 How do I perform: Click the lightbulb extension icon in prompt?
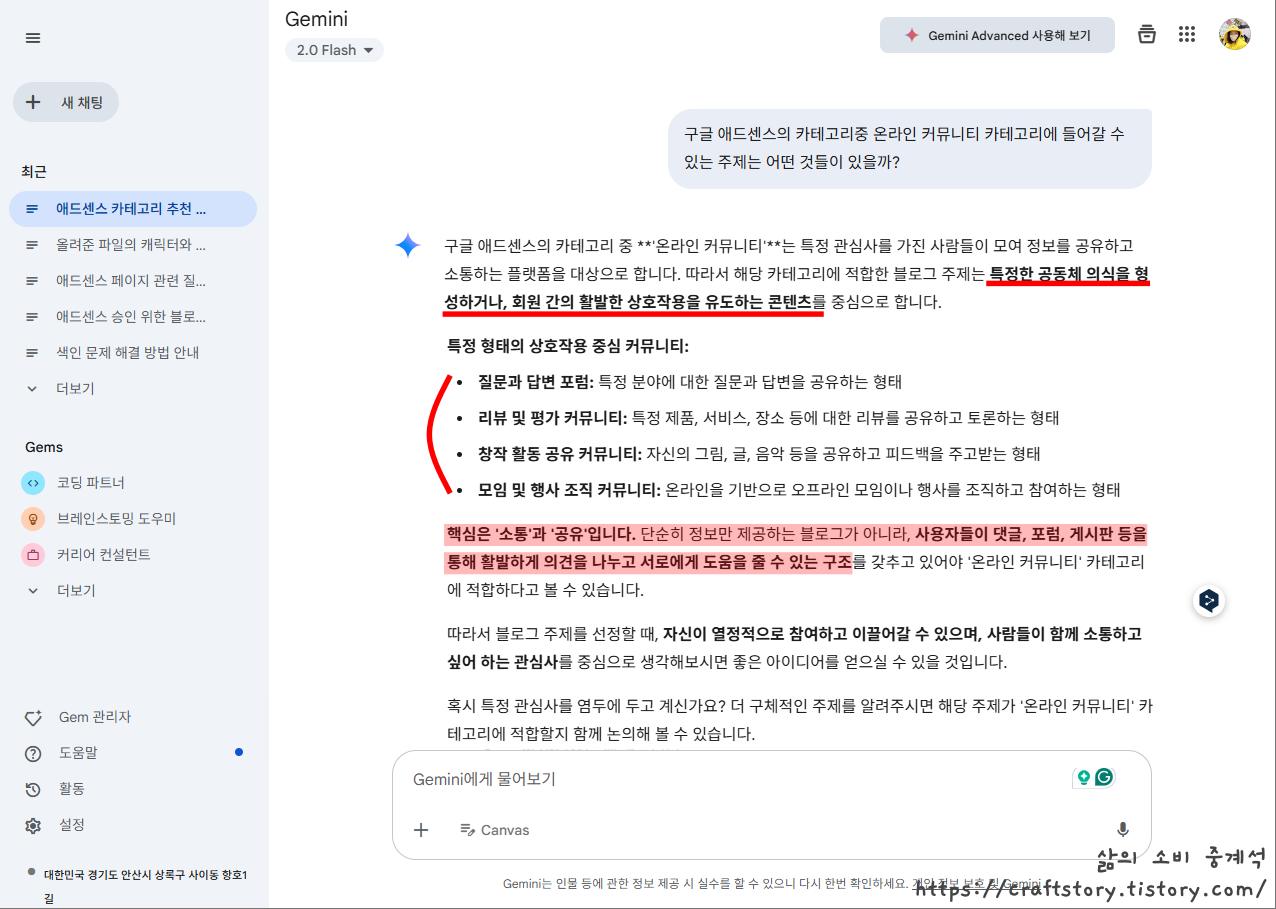click(1082, 777)
